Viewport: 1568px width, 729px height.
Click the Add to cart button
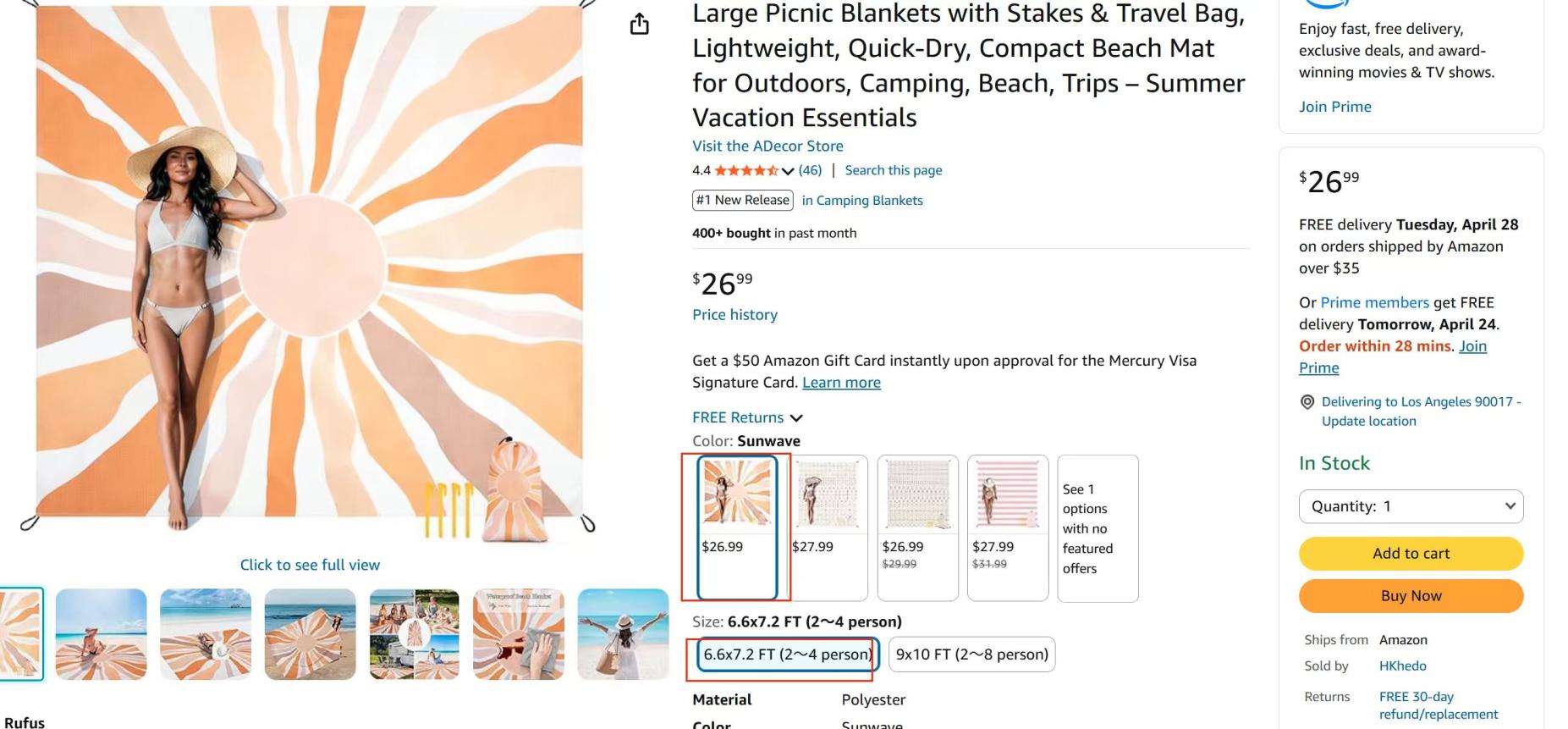tap(1411, 553)
